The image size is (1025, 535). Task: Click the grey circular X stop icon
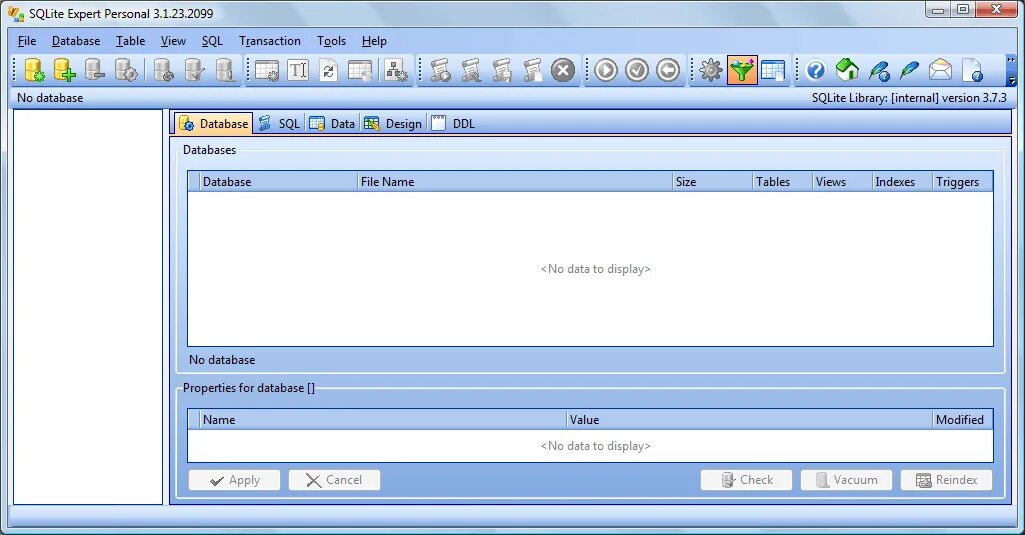click(563, 70)
